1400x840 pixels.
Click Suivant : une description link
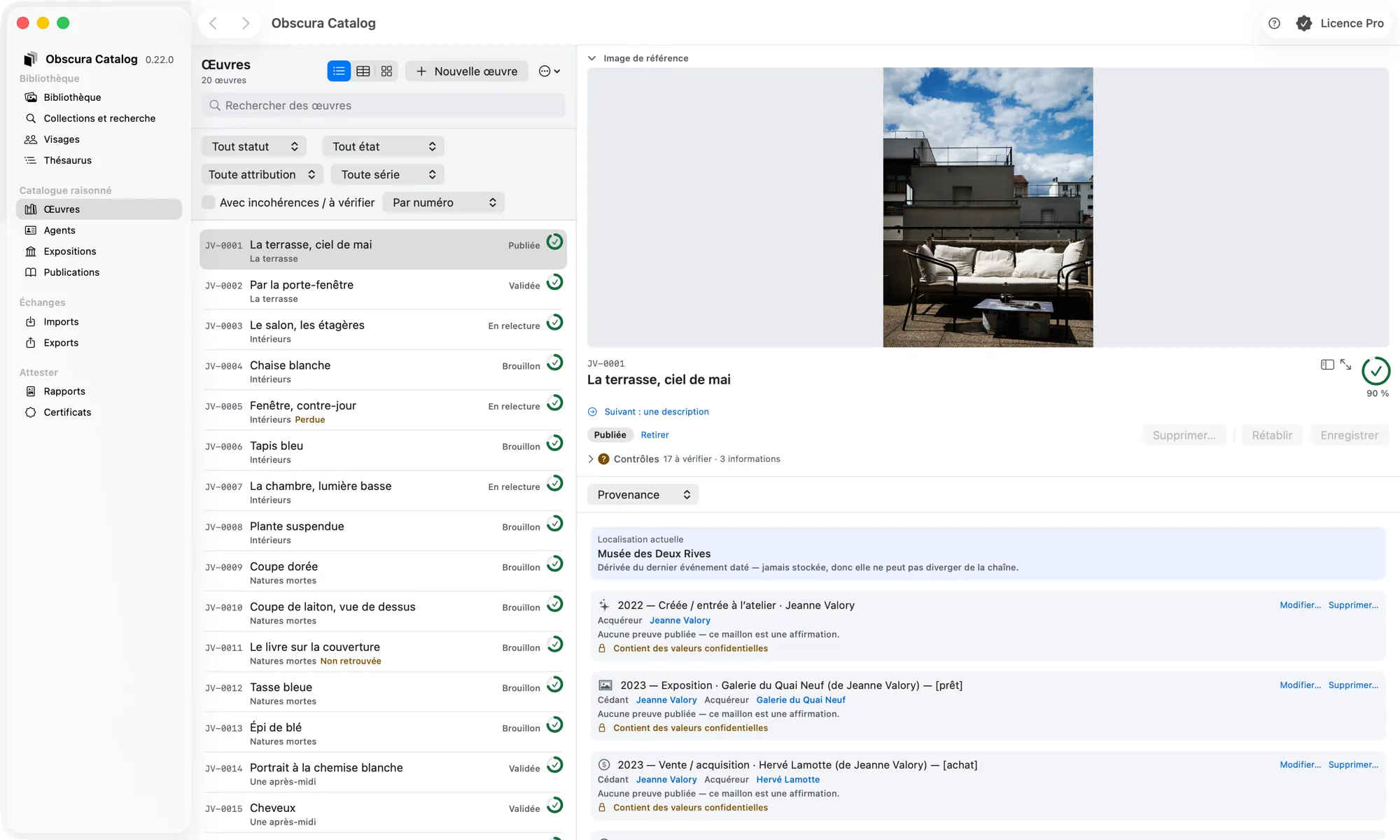(x=656, y=412)
